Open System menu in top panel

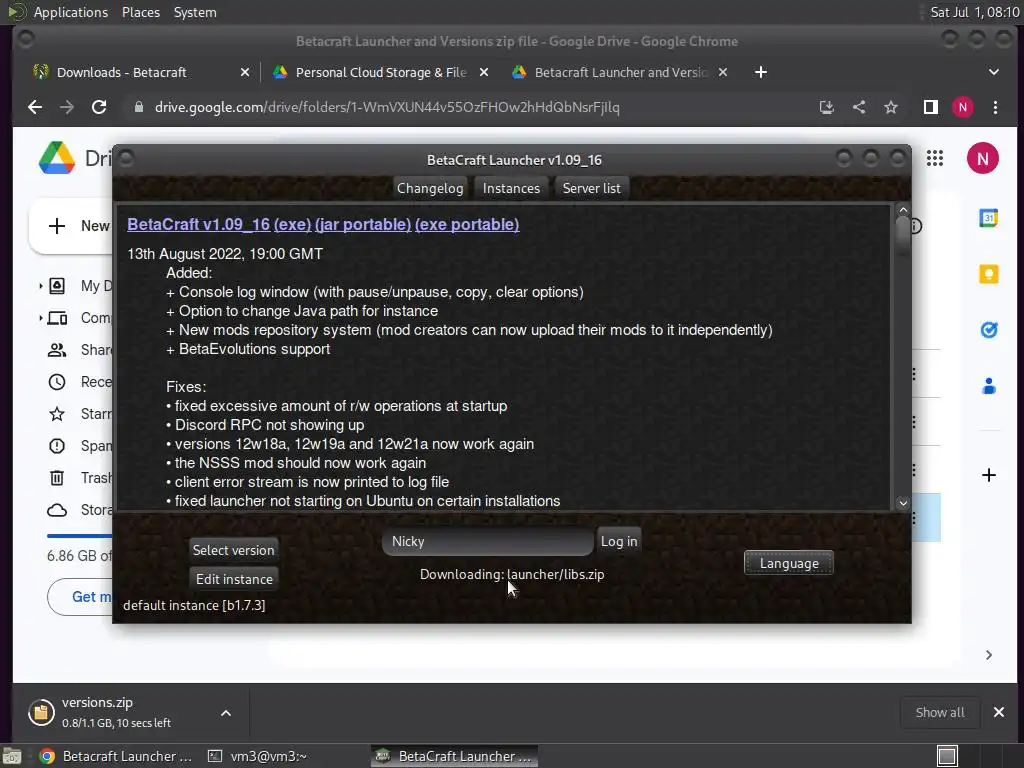195,12
